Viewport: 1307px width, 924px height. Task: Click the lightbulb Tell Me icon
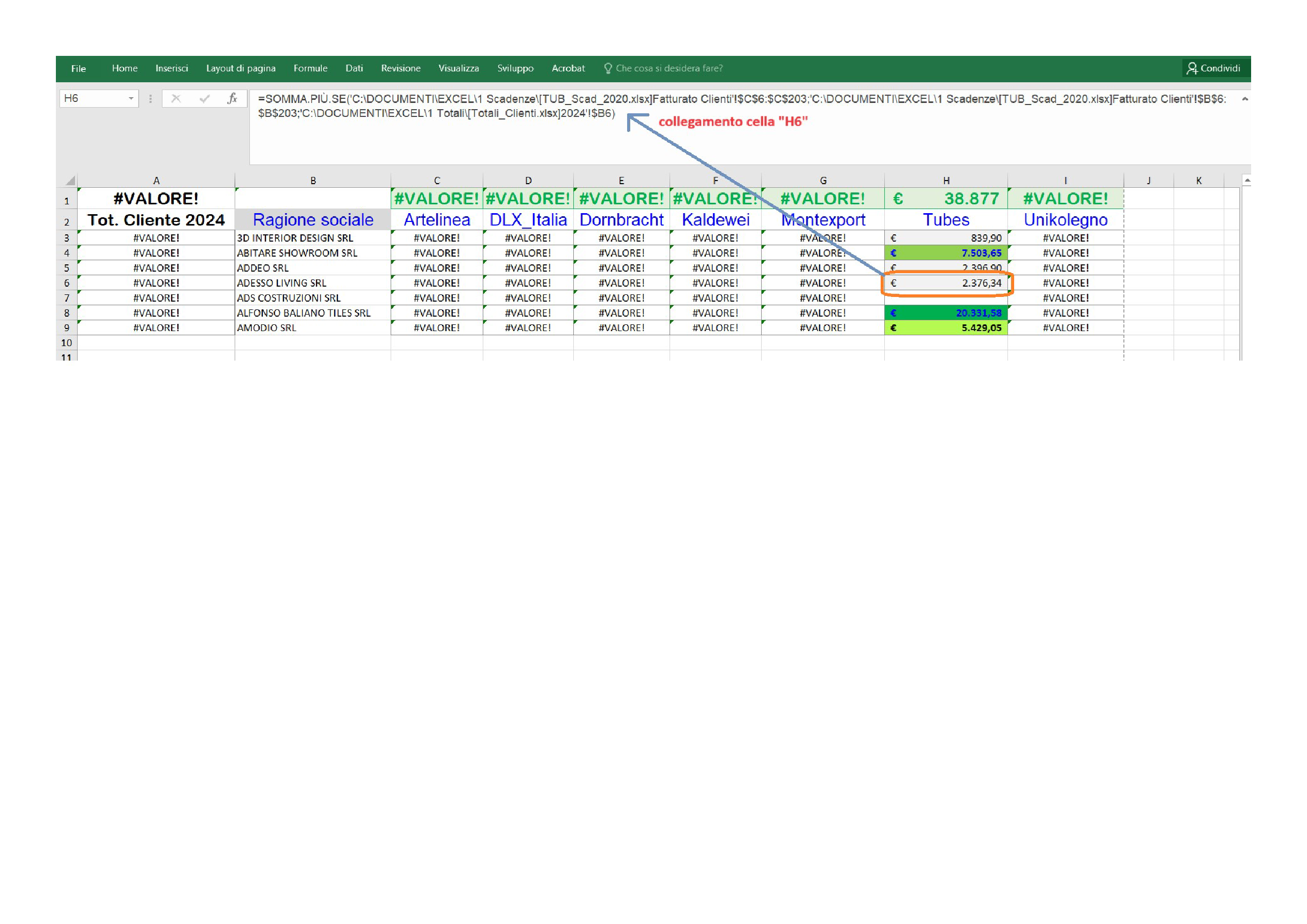[607, 68]
